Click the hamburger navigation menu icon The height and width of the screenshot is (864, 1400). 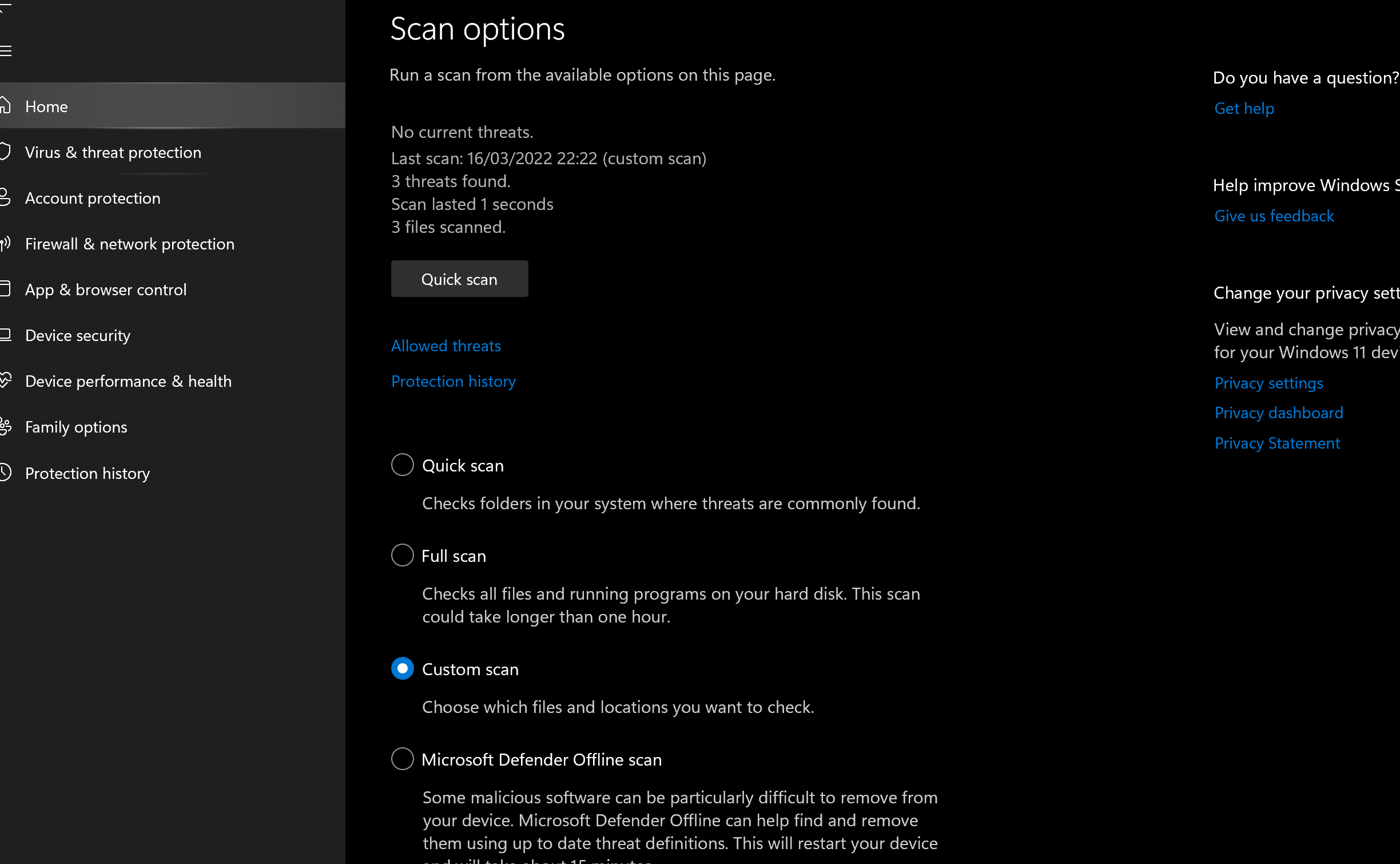6,51
